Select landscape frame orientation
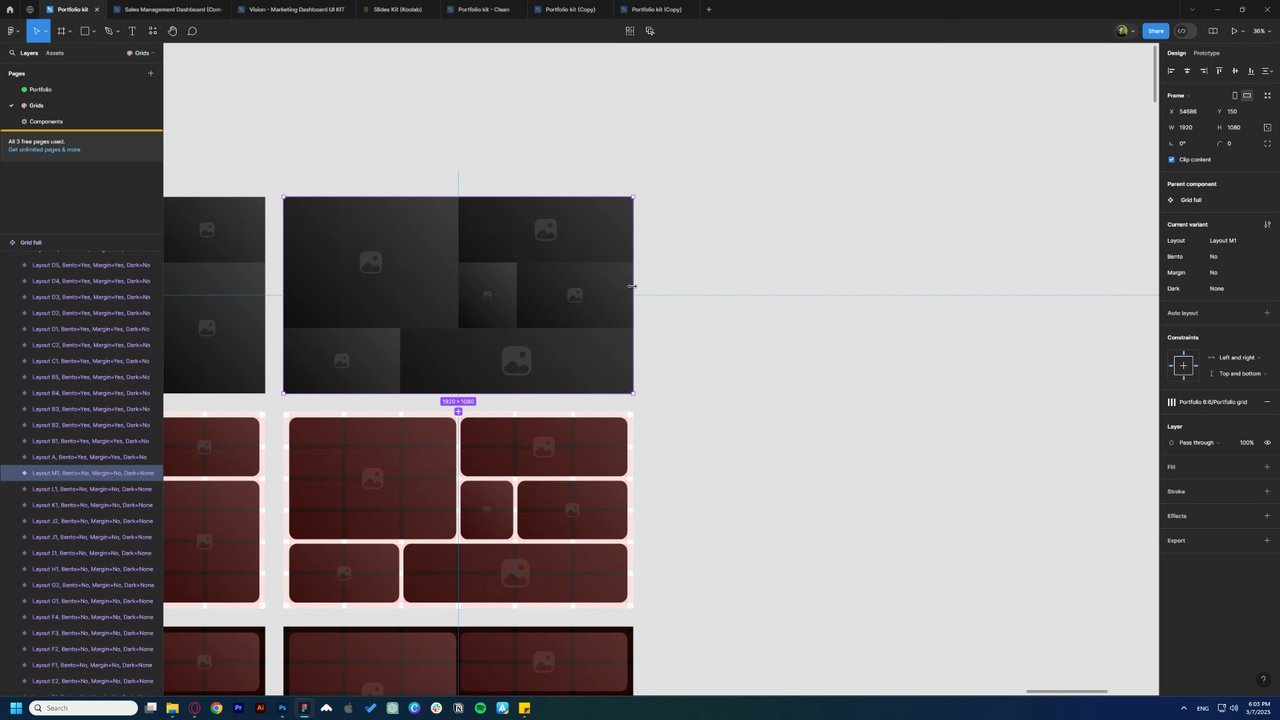This screenshot has height=720, width=1280. [x=1247, y=95]
